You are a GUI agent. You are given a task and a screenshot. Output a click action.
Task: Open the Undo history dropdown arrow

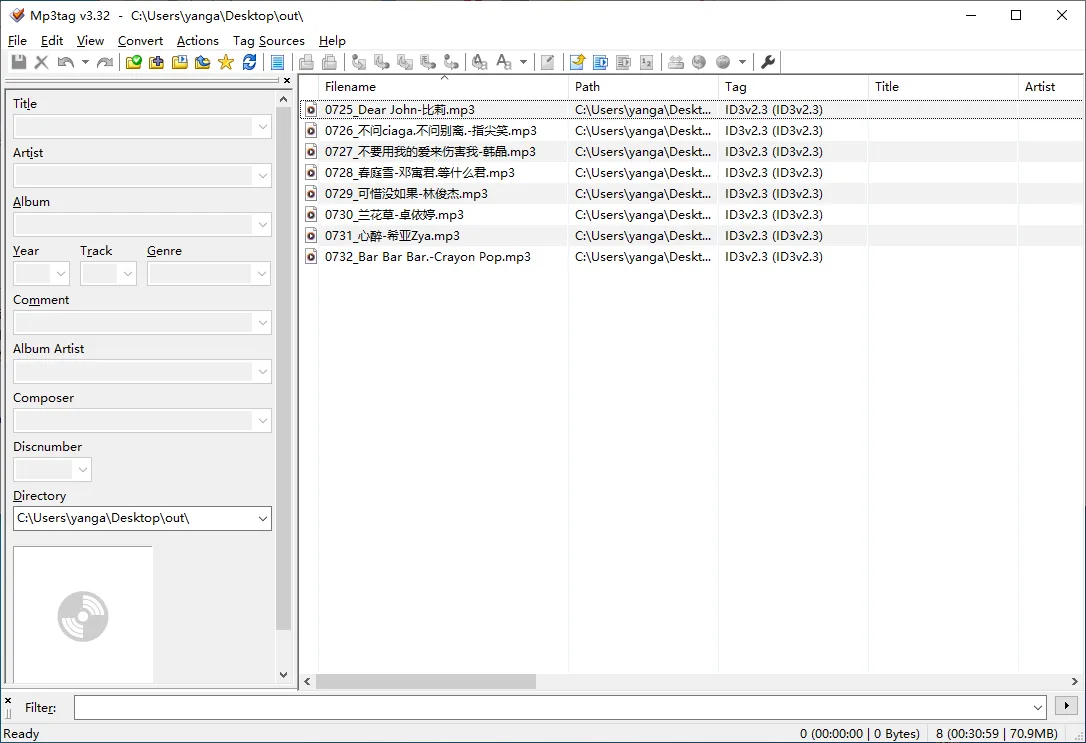point(85,62)
